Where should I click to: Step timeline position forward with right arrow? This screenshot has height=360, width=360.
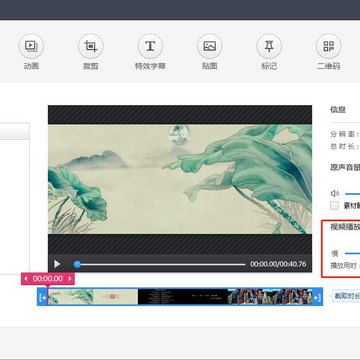click(70, 279)
